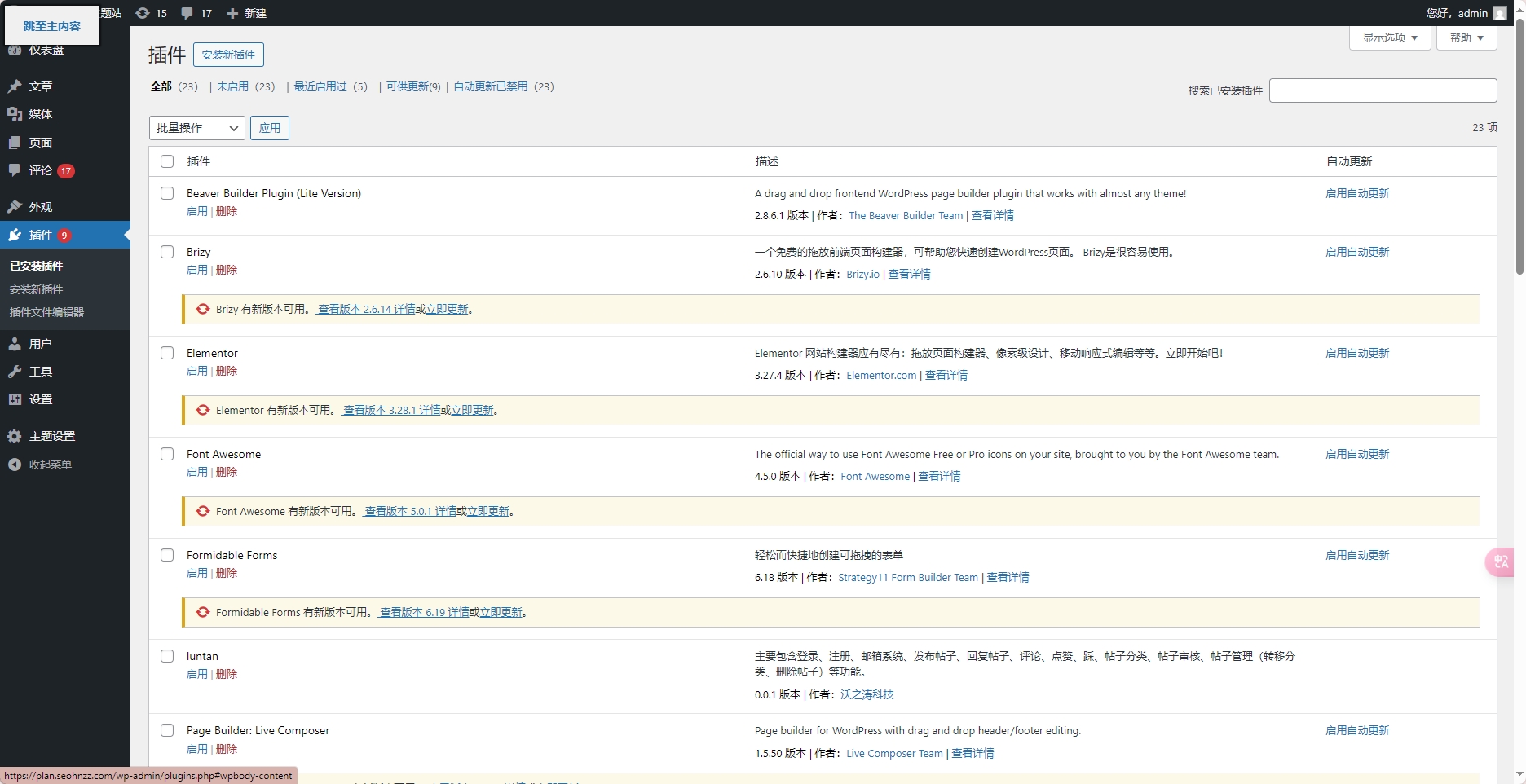Enable auto-update for Formidable Forms
This screenshot has height=784, width=1526.
[x=1357, y=555]
